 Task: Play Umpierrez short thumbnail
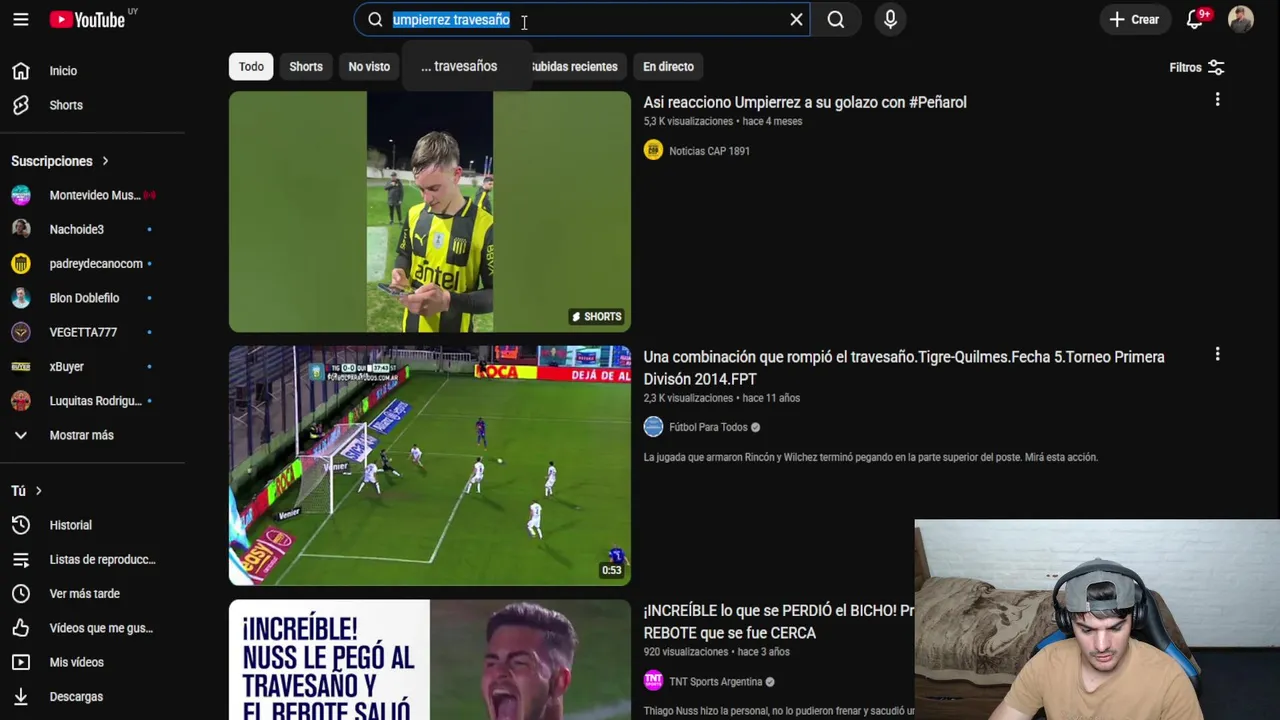click(430, 212)
